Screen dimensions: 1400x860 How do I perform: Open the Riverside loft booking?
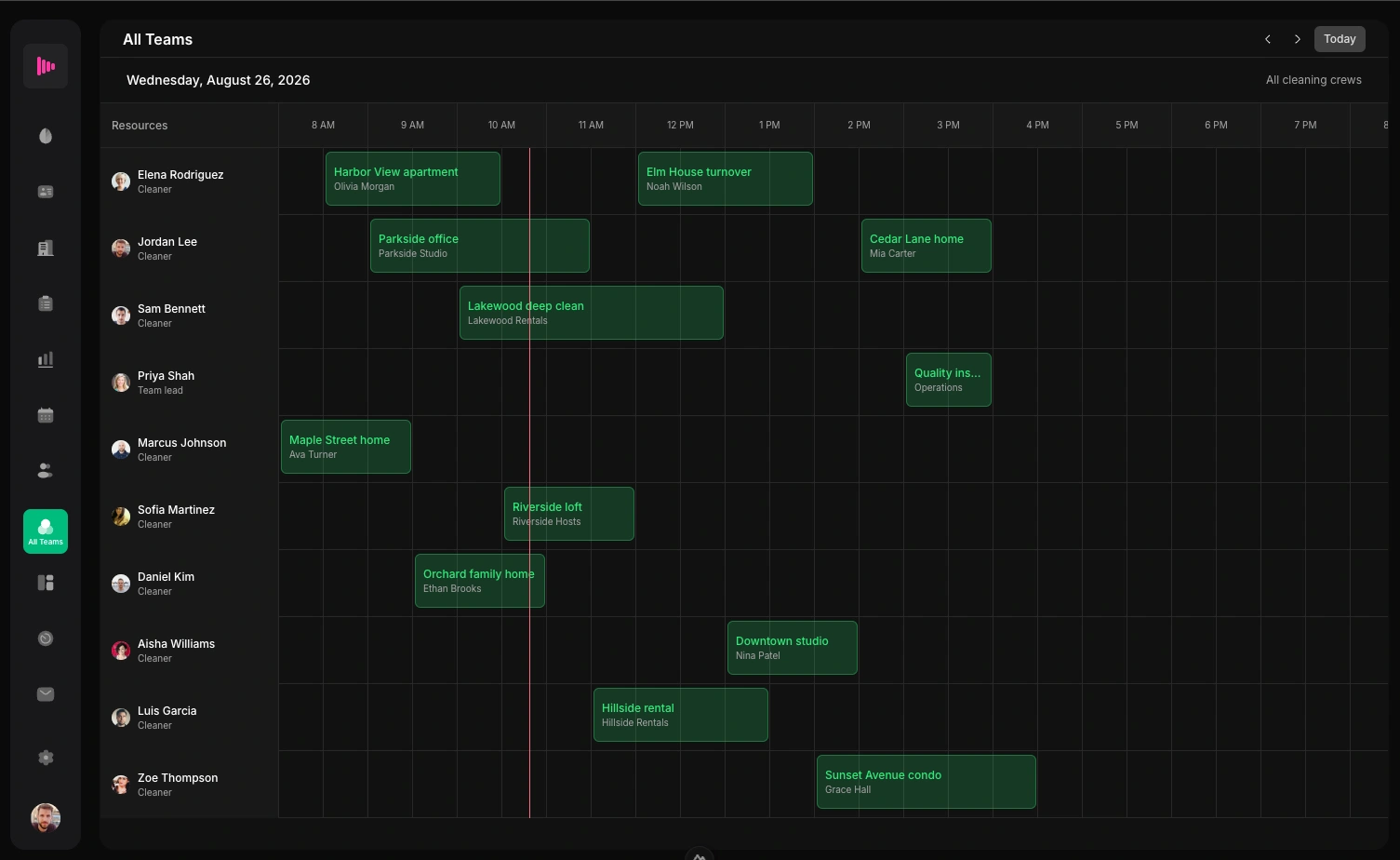tap(569, 514)
